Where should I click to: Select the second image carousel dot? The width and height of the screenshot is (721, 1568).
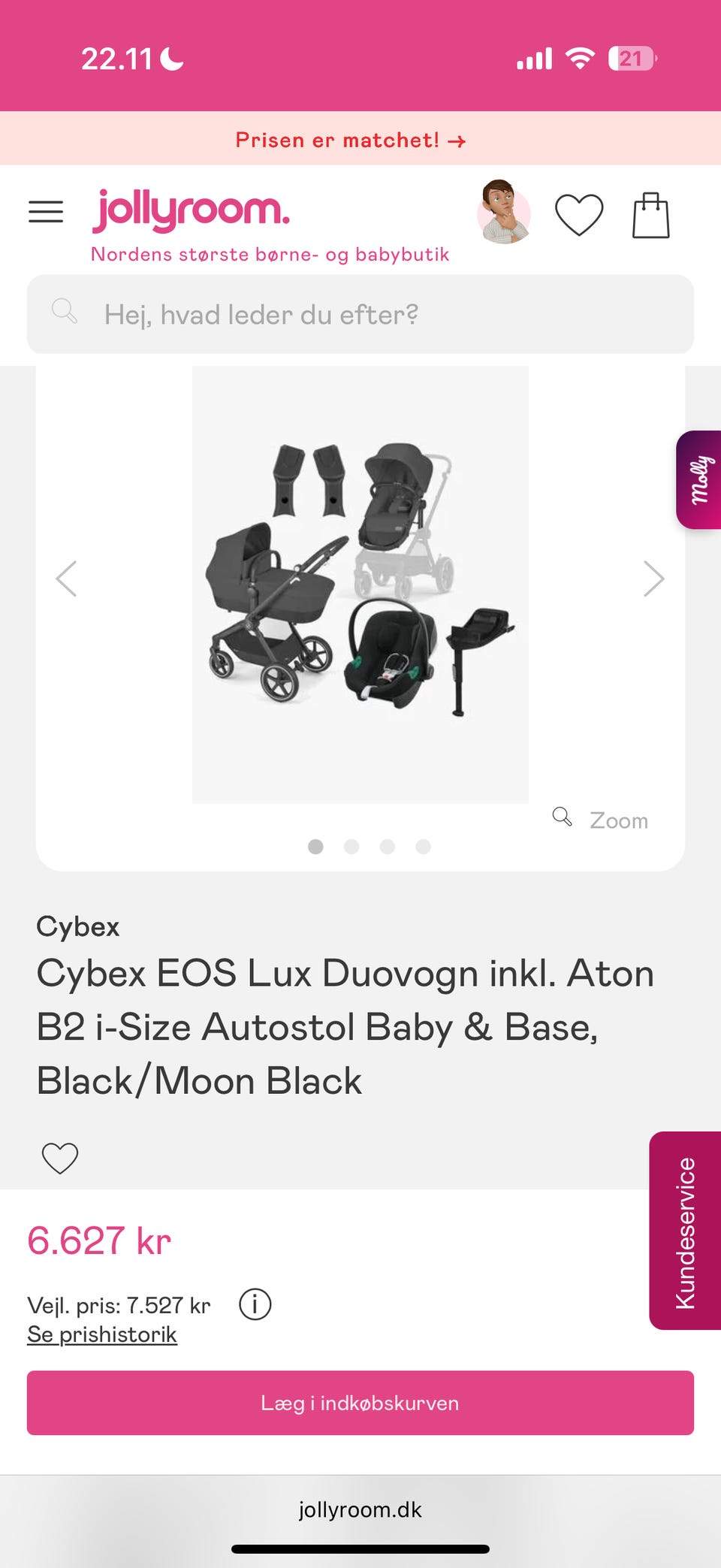(x=351, y=847)
